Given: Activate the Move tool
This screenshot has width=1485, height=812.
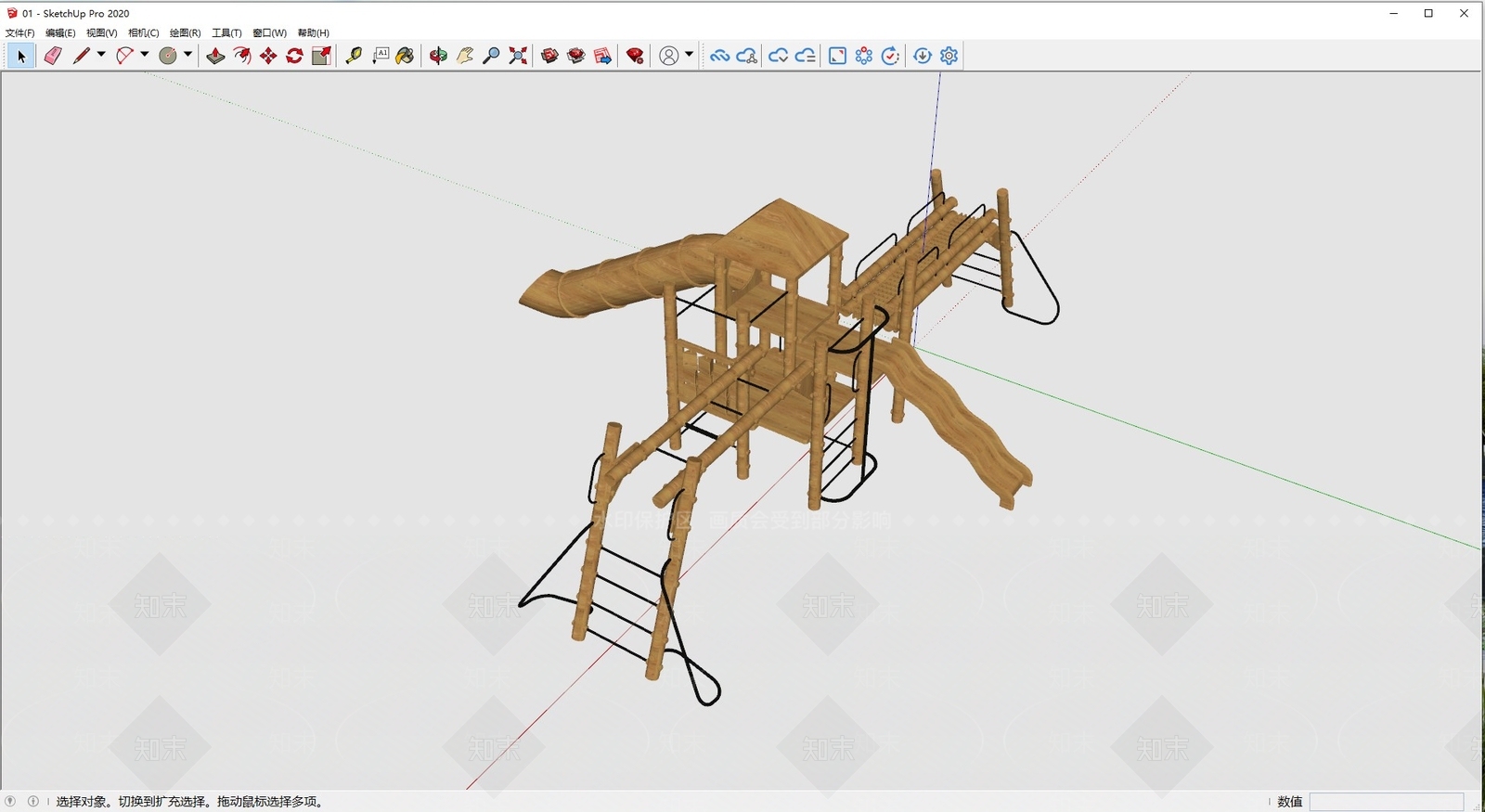Looking at the screenshot, I should click(268, 56).
